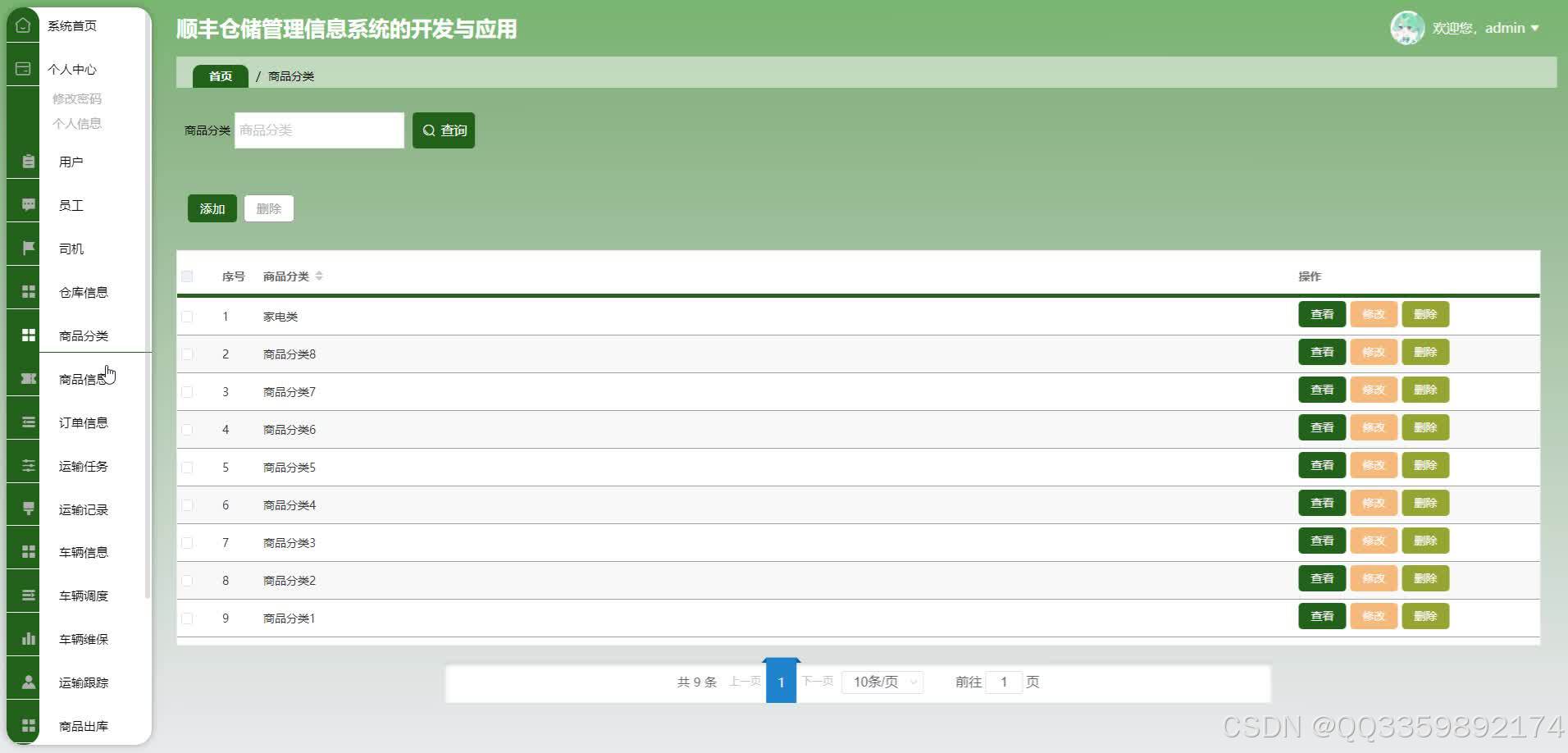Viewport: 1568px width, 753px height.
Task: Click 上一页 pagination link
Action: pyautogui.click(x=745, y=682)
